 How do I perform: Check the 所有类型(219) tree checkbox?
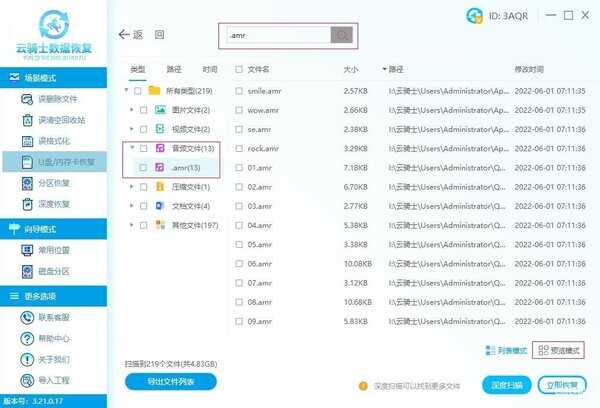click(x=138, y=91)
